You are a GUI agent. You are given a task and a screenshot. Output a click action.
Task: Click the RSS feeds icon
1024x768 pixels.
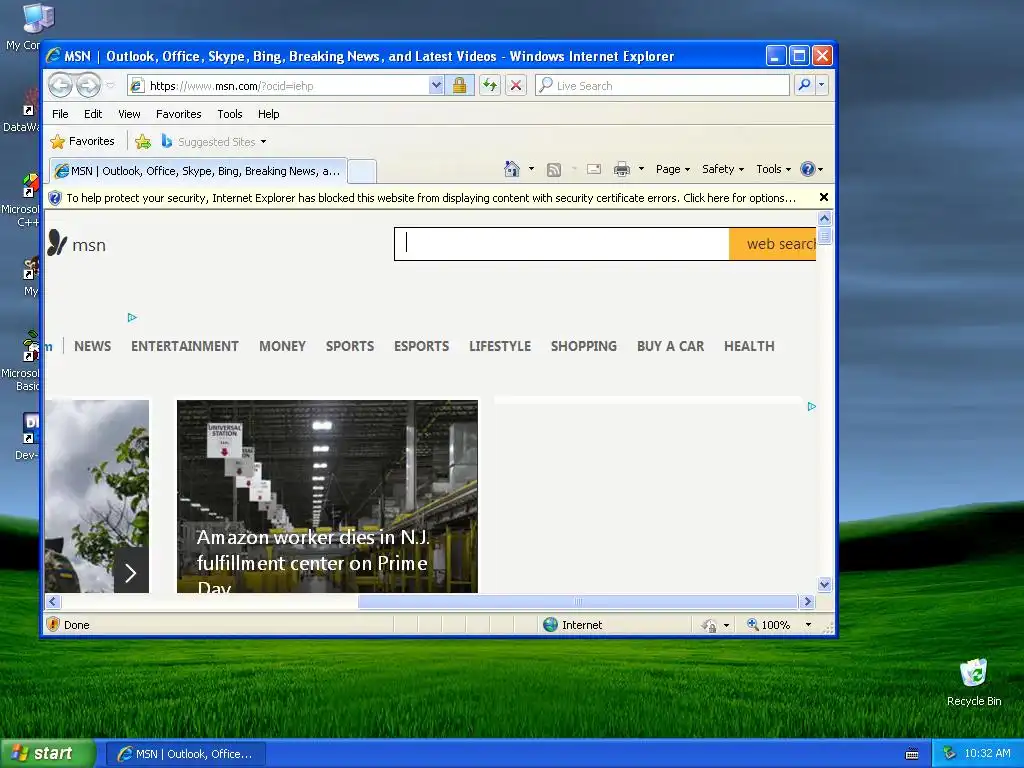[554, 170]
